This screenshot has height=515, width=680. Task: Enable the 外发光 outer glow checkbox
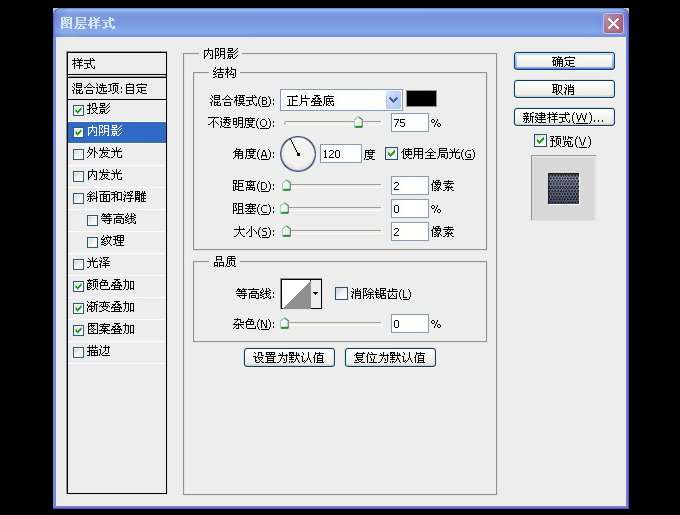pos(79,154)
